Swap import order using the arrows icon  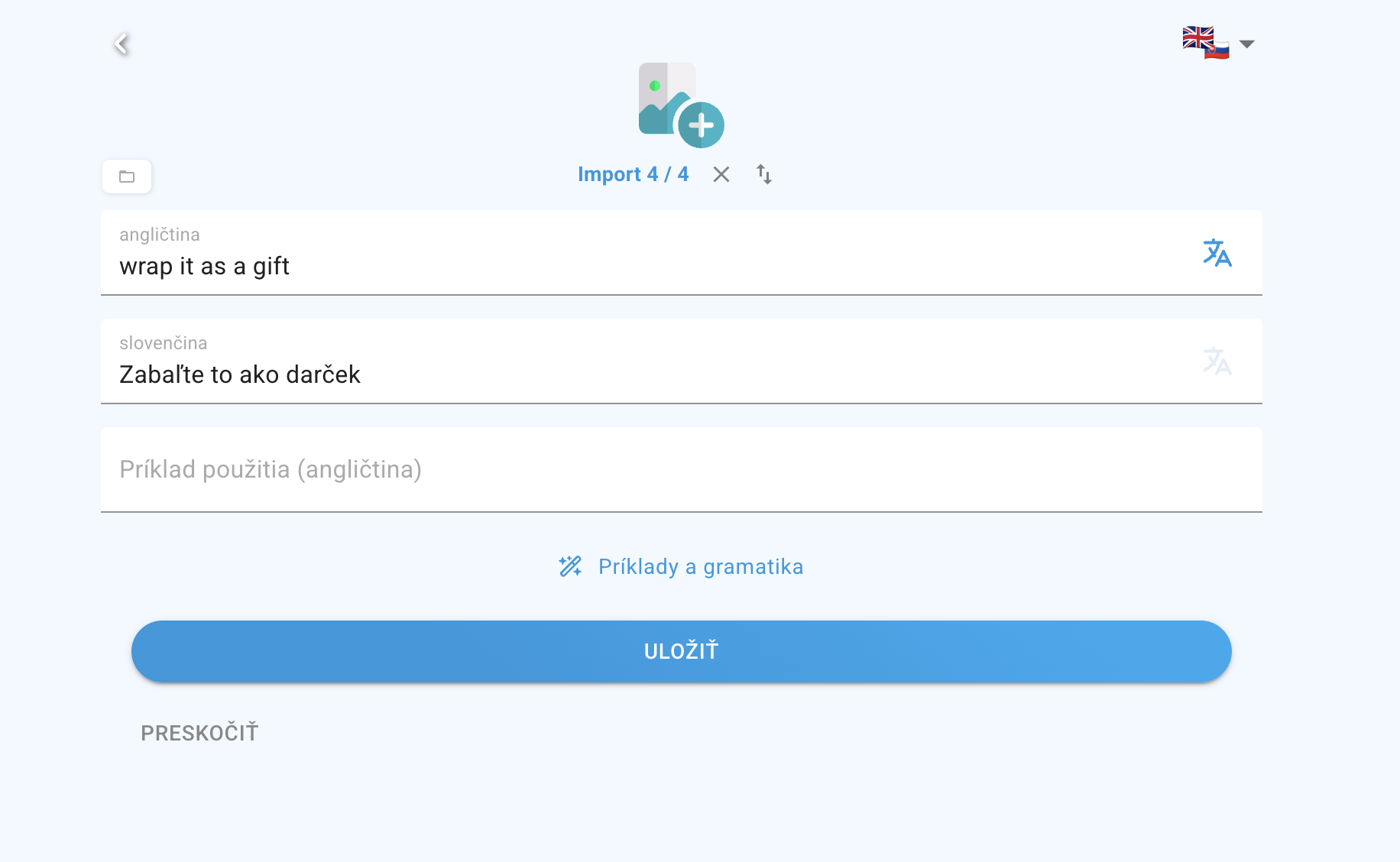[x=764, y=175]
